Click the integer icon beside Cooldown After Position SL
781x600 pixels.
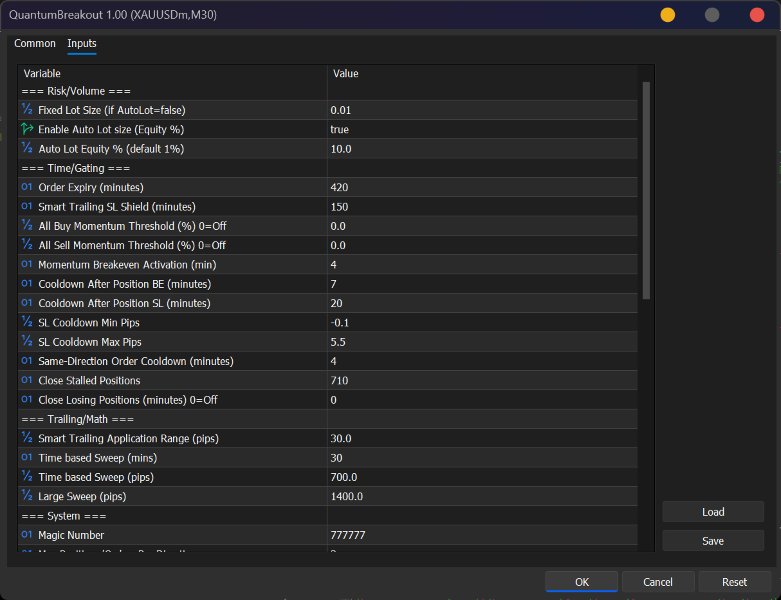[x=27, y=303]
